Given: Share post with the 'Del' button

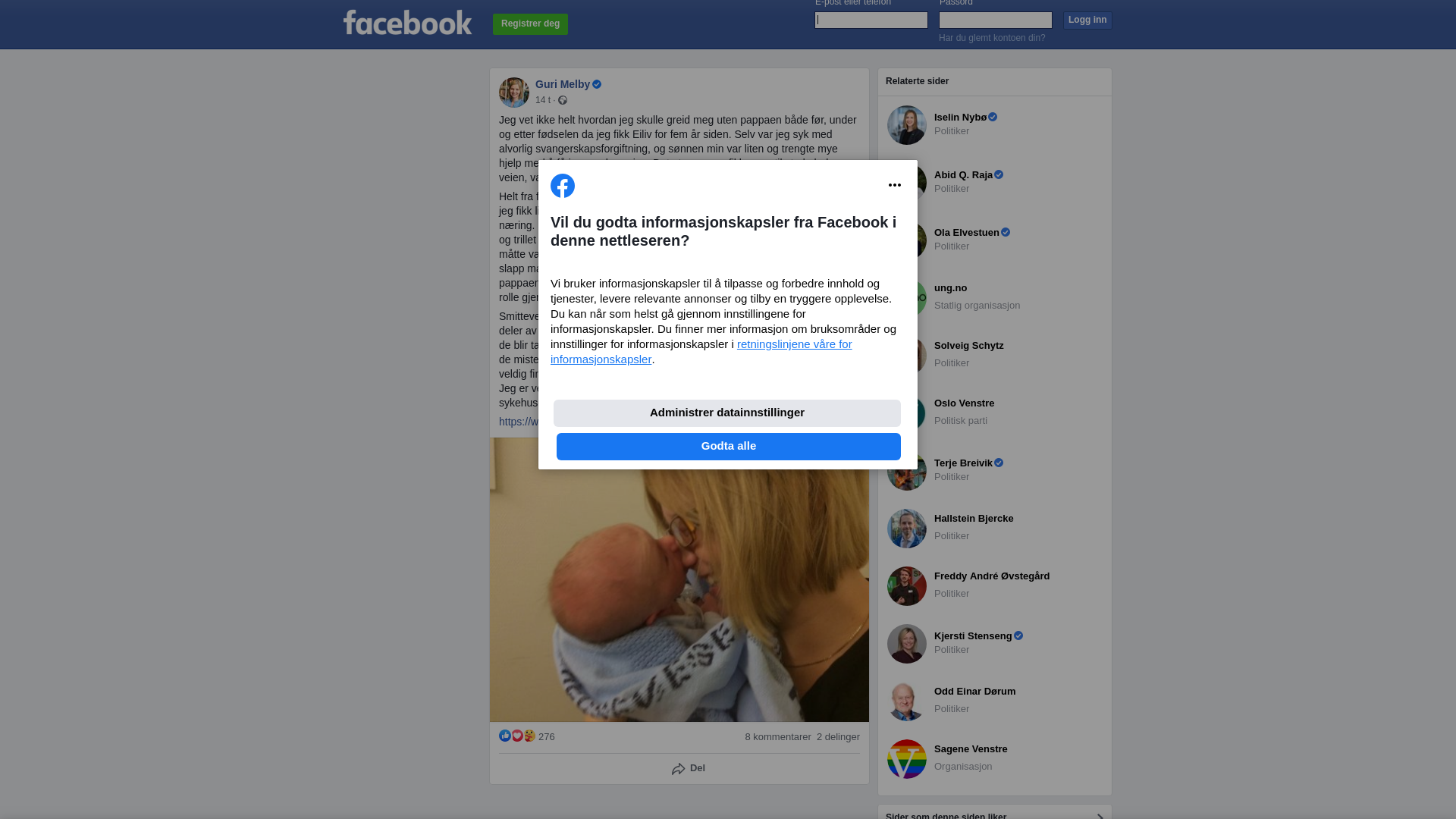Looking at the screenshot, I should pyautogui.click(x=689, y=768).
